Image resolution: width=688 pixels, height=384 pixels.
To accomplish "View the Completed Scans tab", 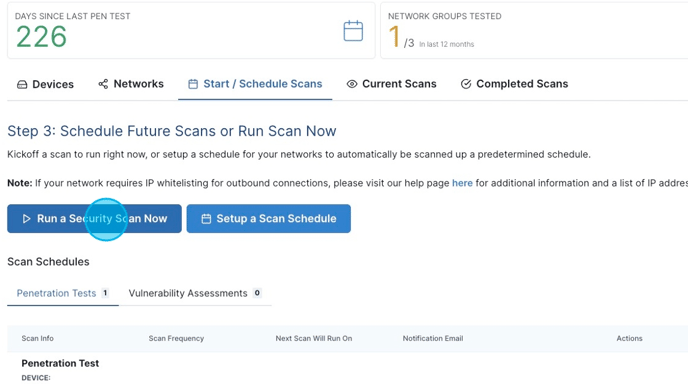I will coord(514,84).
